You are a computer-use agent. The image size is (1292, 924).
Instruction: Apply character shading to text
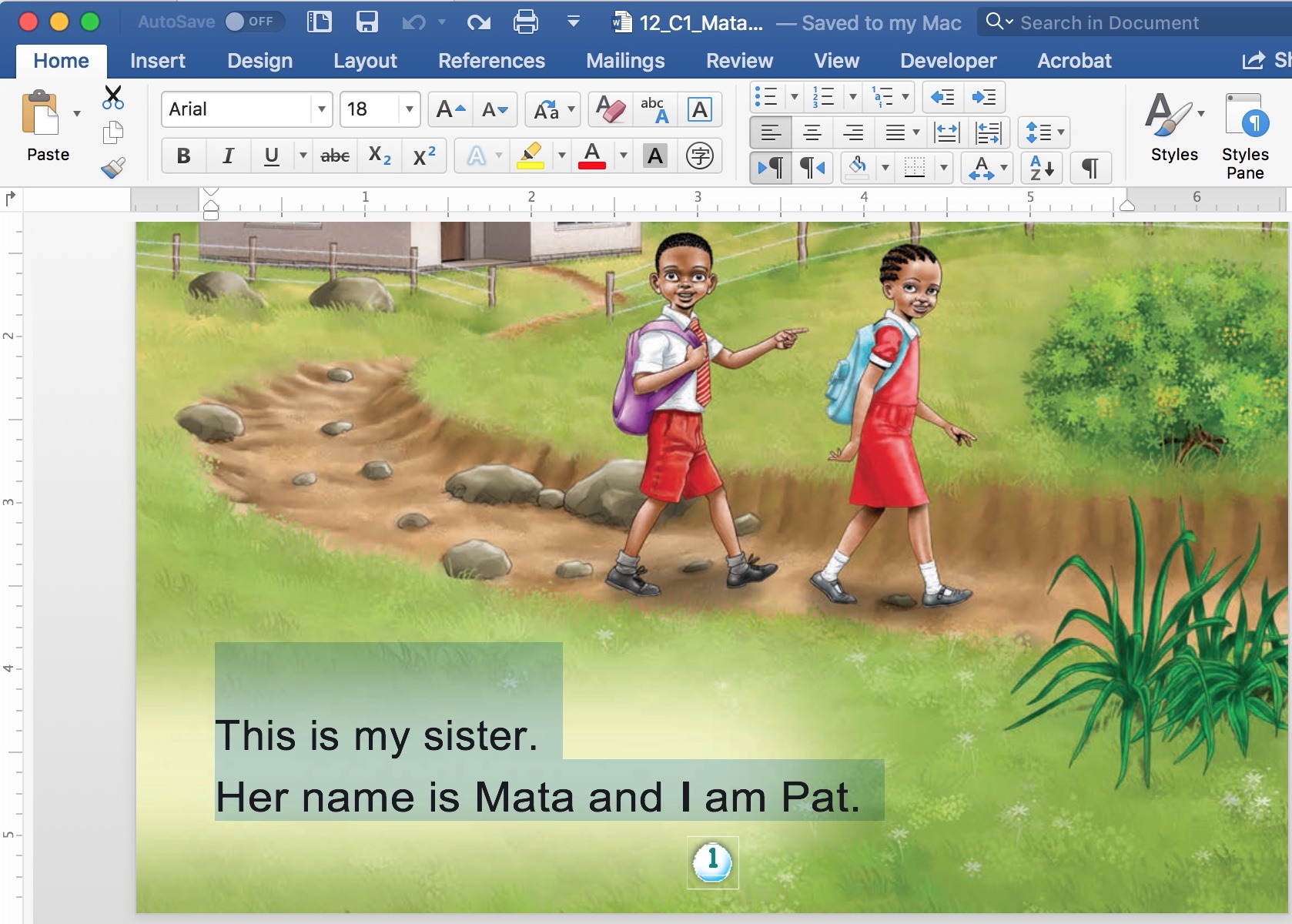pos(655,156)
